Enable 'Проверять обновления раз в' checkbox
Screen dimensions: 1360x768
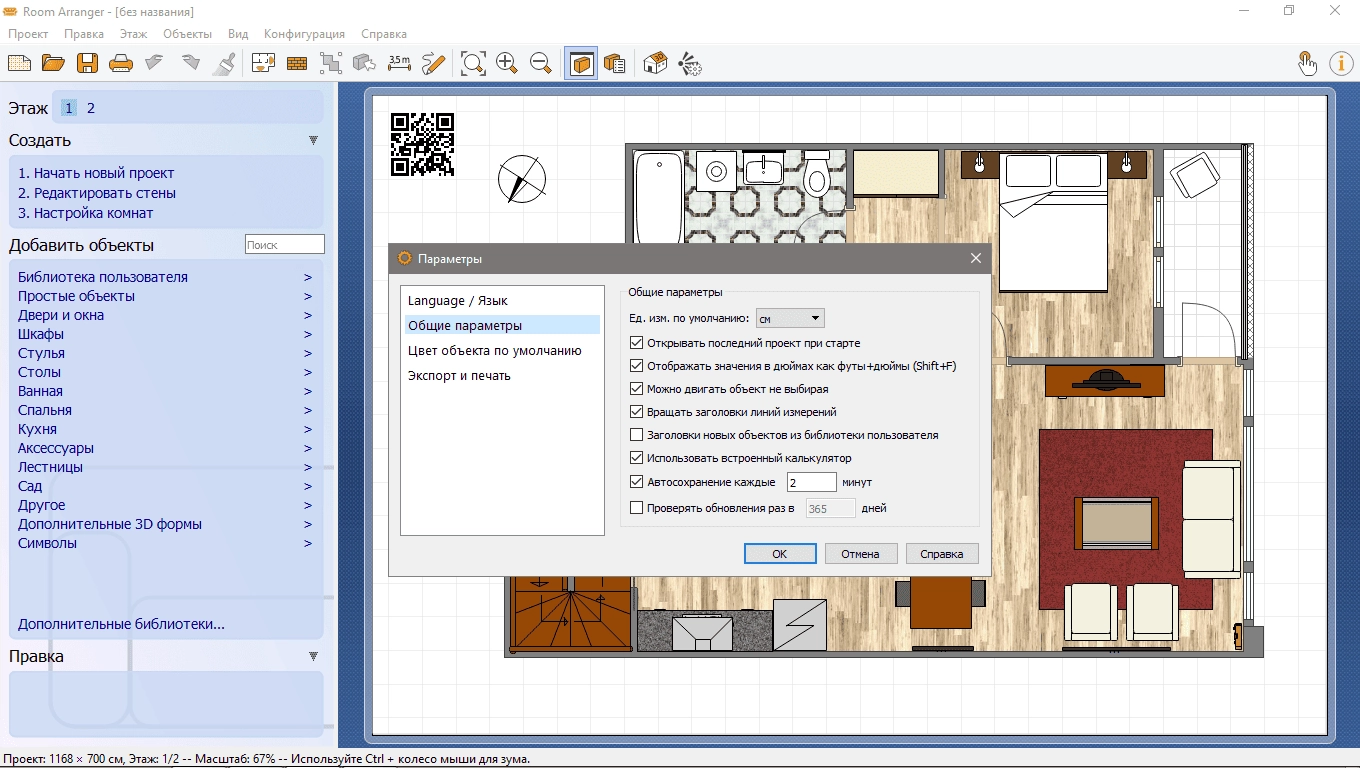tap(637, 508)
